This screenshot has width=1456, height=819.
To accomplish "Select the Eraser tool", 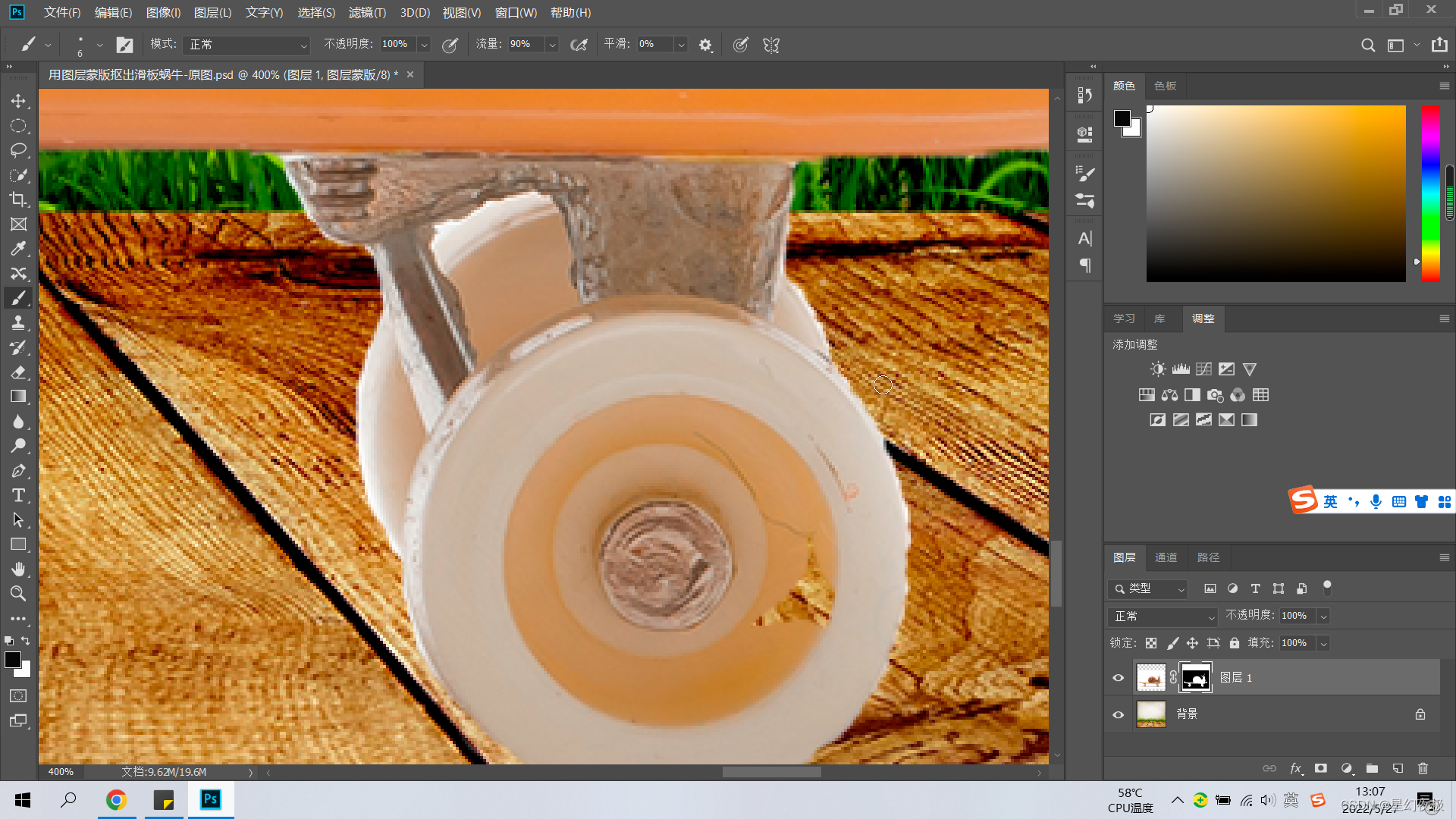I will click(x=18, y=372).
